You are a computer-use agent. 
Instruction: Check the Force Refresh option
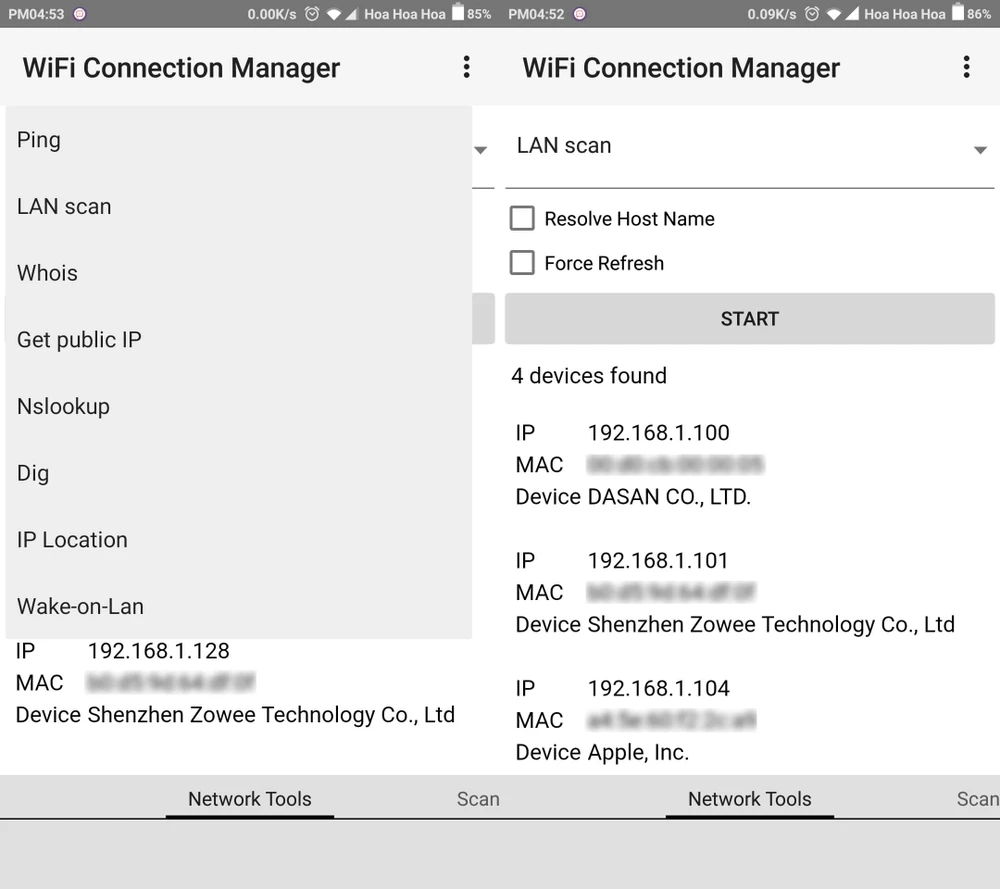coord(521,263)
